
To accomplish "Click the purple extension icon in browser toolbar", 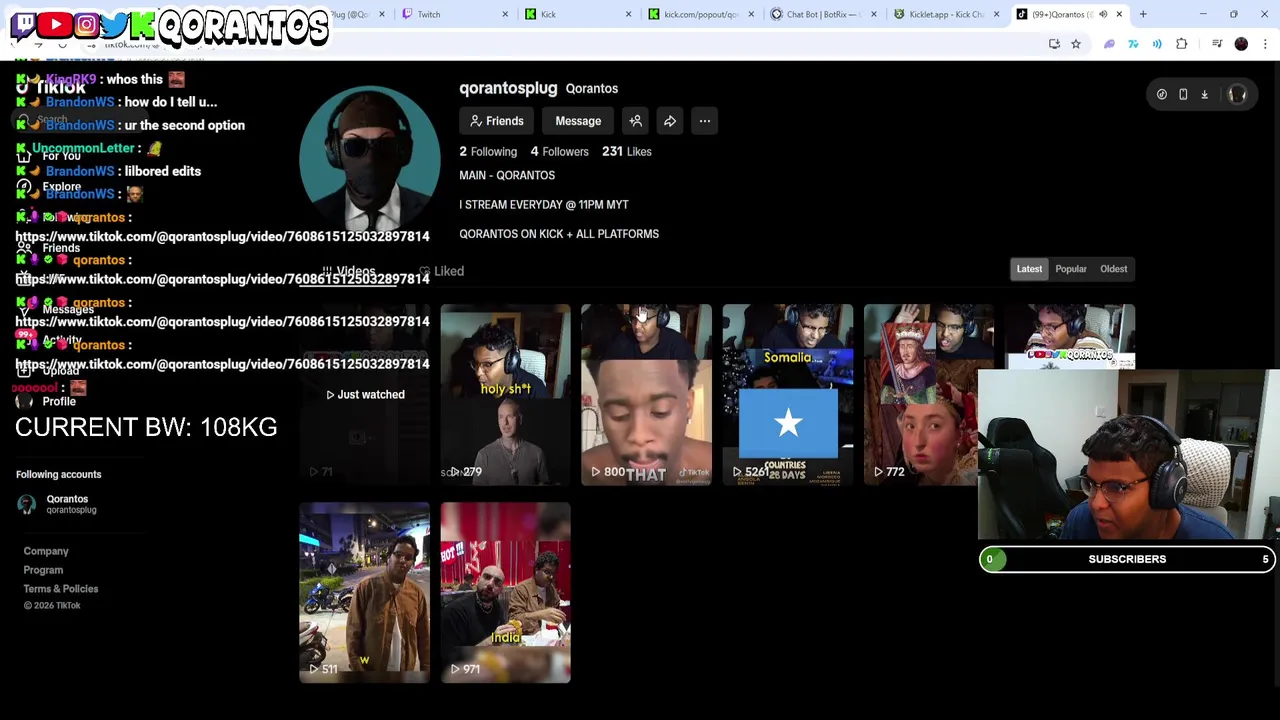I will [x=1109, y=44].
